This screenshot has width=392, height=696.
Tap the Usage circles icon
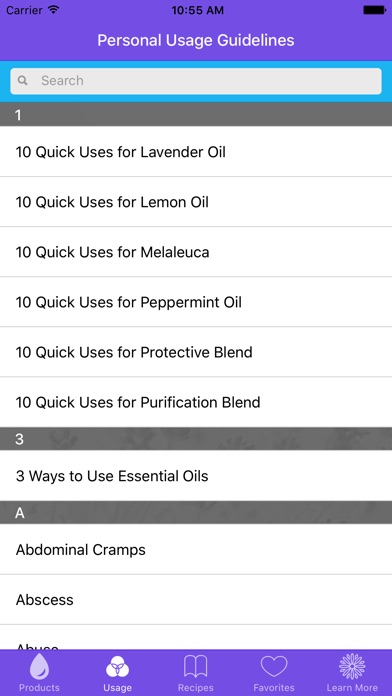click(117, 668)
